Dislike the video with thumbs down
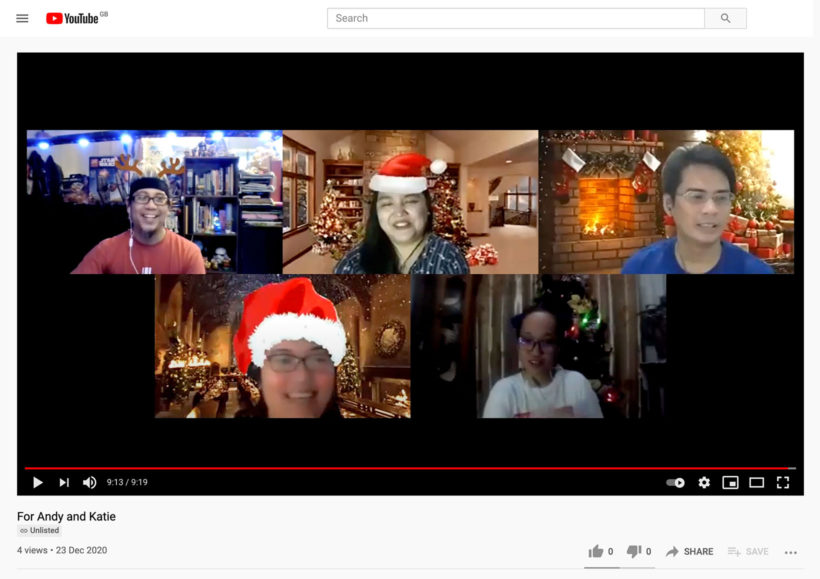Viewport: 820px width, 579px height. point(634,551)
